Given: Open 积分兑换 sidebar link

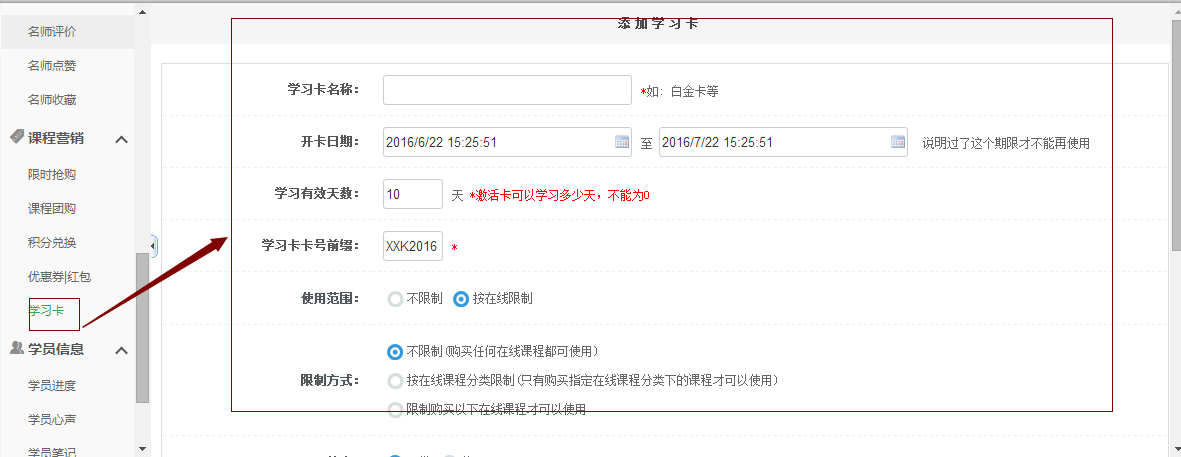Looking at the screenshot, I should [52, 242].
